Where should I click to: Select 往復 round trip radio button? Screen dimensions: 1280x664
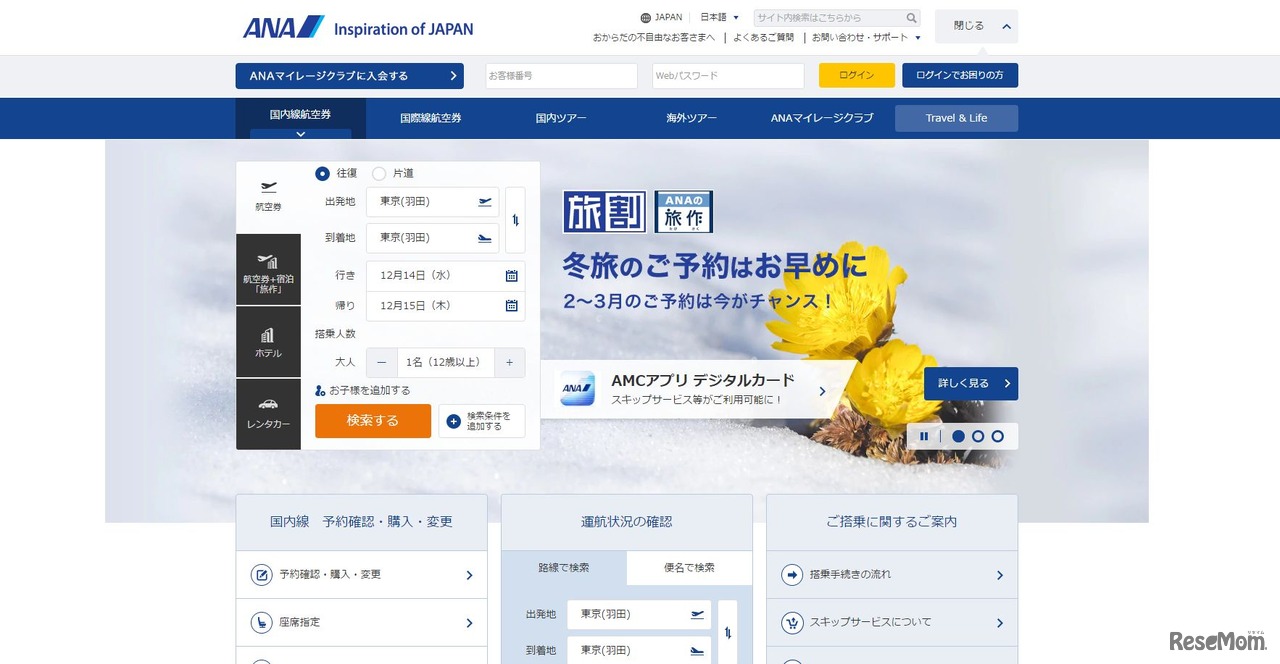(322, 173)
